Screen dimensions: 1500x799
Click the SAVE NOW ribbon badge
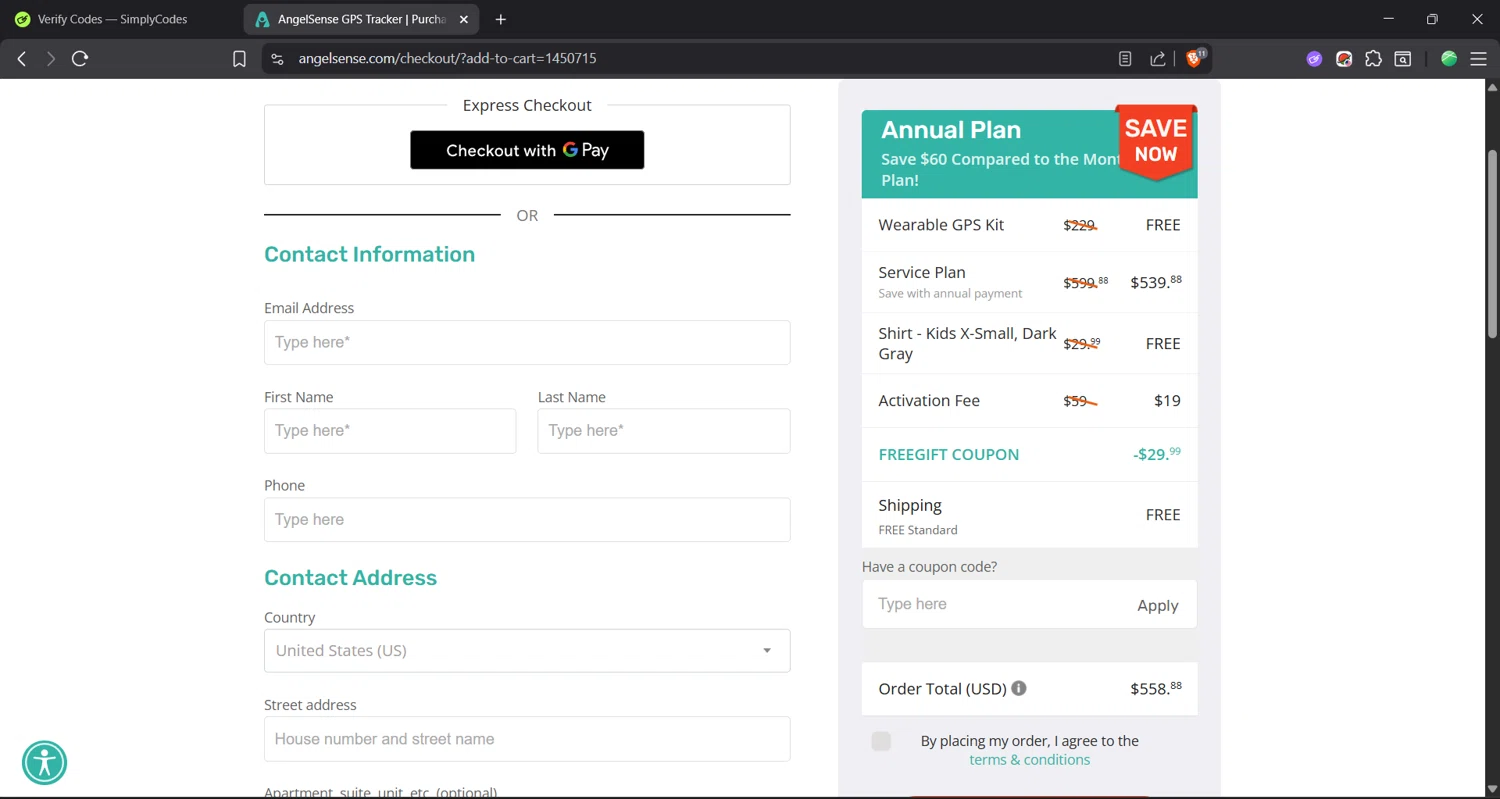[1156, 141]
